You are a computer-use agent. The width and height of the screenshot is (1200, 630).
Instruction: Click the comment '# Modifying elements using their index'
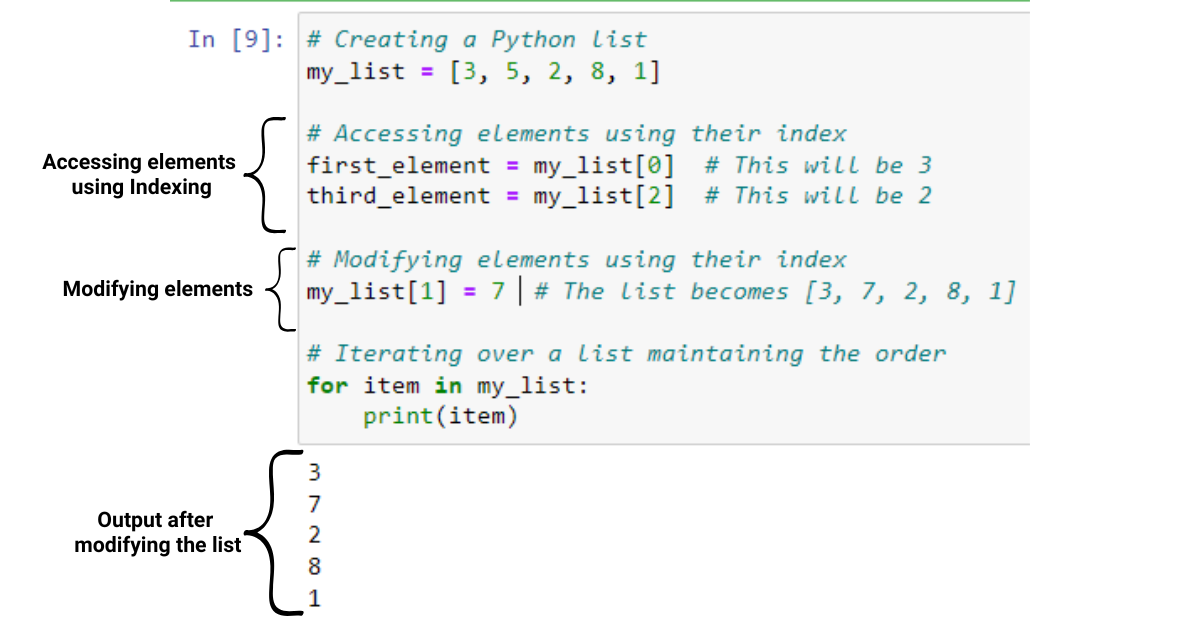(577, 260)
